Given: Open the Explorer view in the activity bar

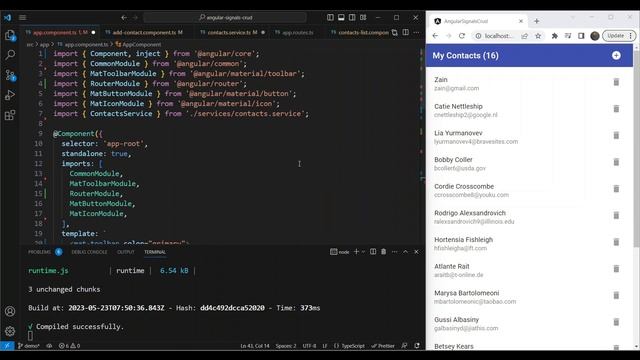Looking at the screenshot, I should tap(10, 36).
